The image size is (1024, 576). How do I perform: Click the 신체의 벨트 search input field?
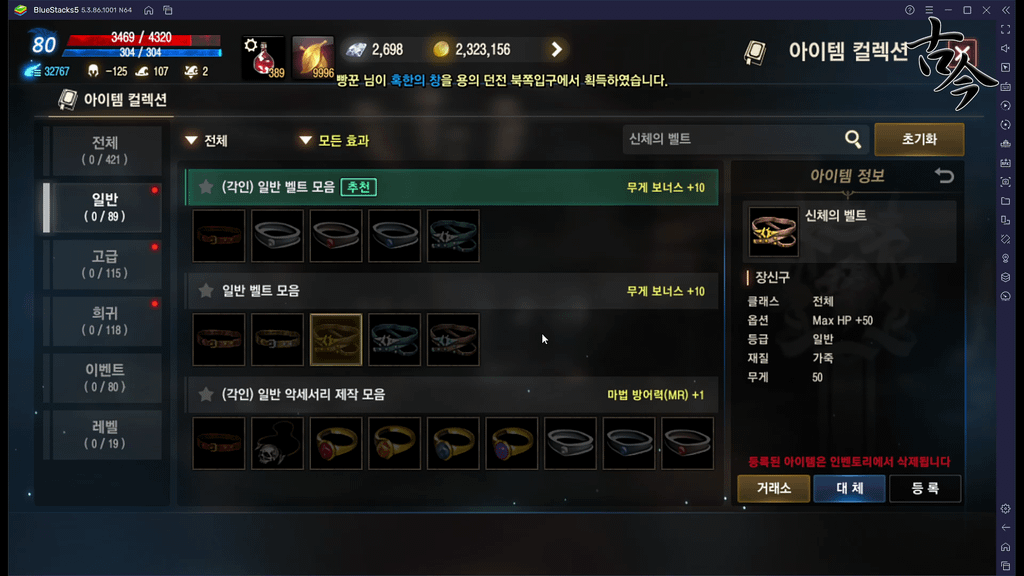[731, 139]
